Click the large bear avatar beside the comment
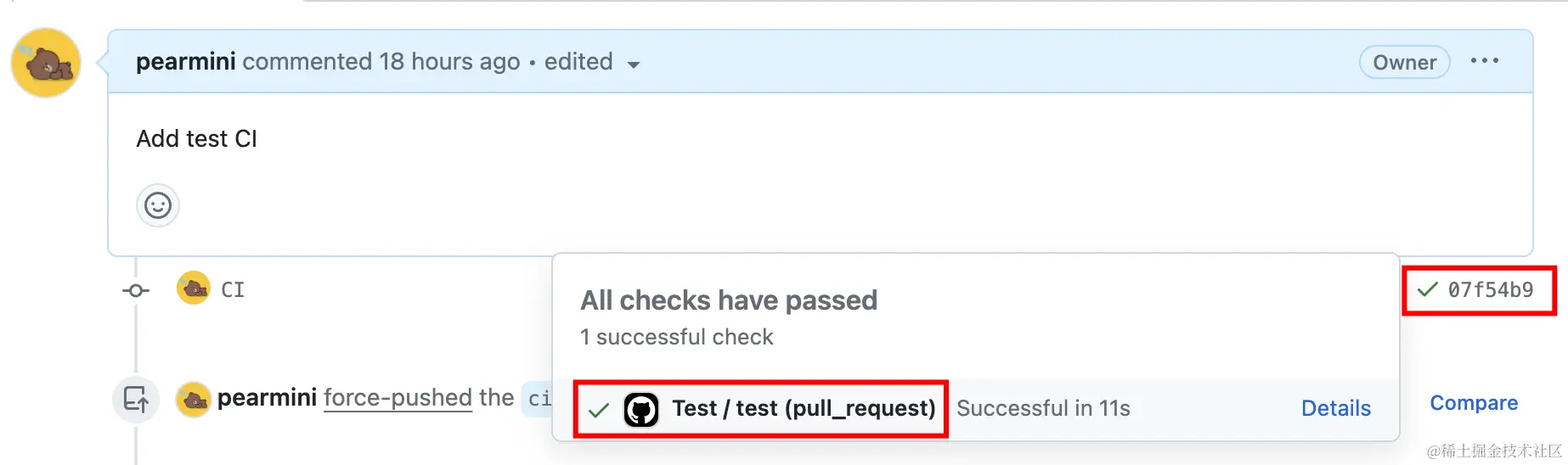 [x=46, y=63]
